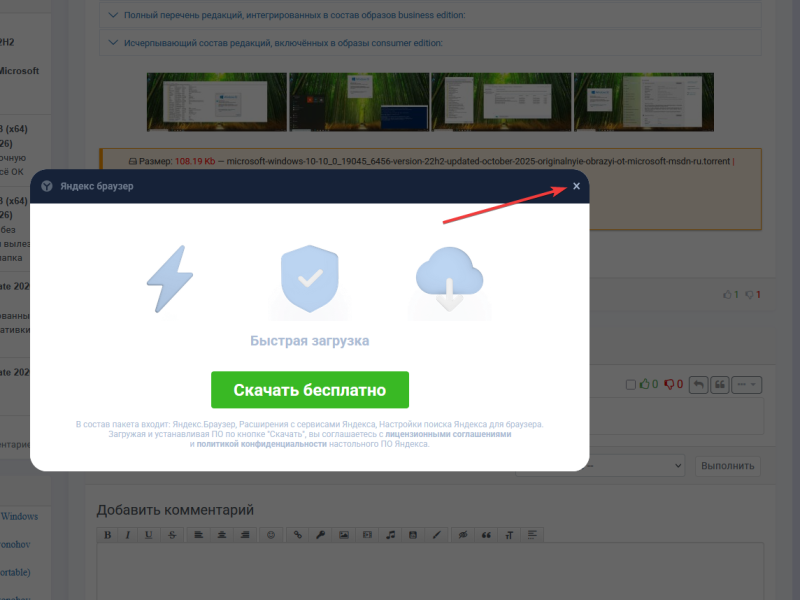Expand the consumer edition editions list
Image resolution: width=800 pixels, height=600 pixels.
tap(284, 43)
